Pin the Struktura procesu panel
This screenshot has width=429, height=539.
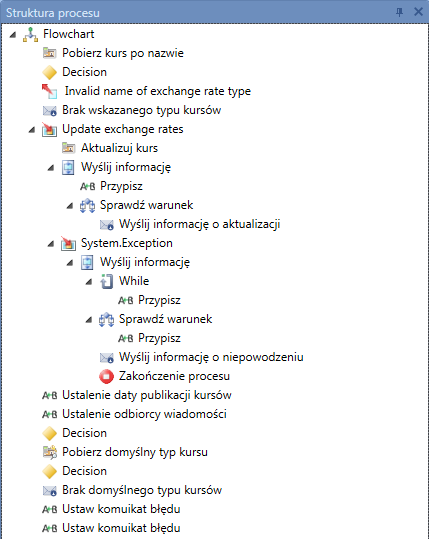399,12
